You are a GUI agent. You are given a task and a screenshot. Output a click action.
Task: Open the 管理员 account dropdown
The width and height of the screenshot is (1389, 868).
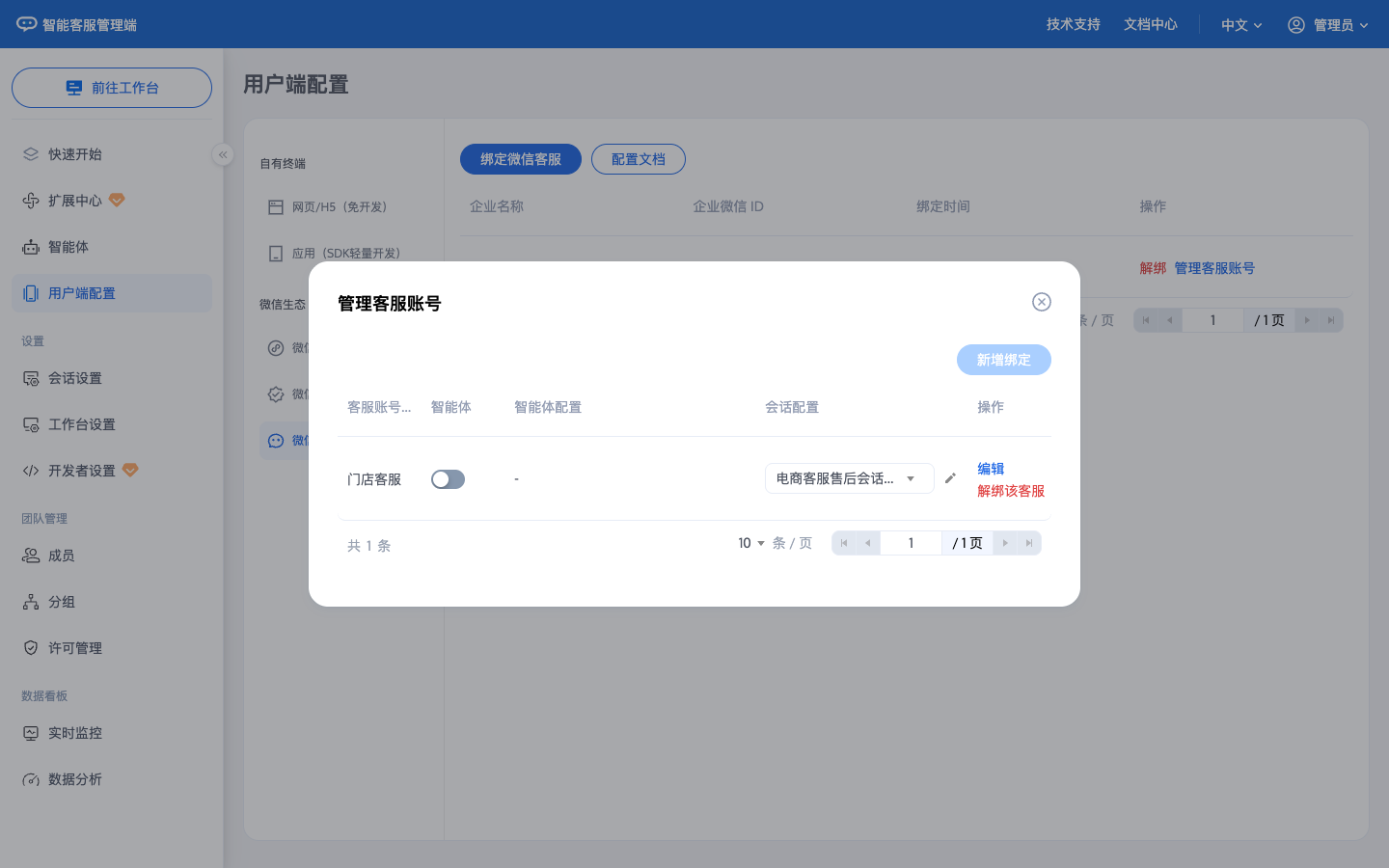tap(1328, 25)
